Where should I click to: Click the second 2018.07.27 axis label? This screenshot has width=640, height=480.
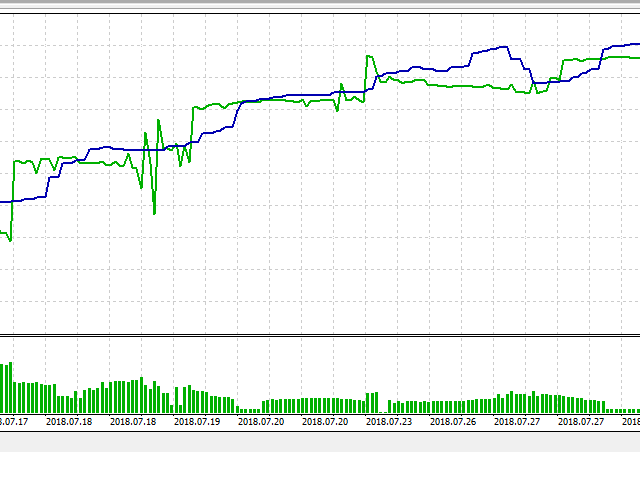581,422
